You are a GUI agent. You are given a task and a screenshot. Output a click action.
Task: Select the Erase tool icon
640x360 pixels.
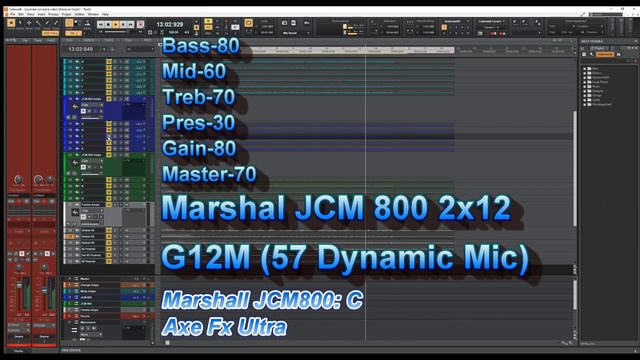point(56,24)
